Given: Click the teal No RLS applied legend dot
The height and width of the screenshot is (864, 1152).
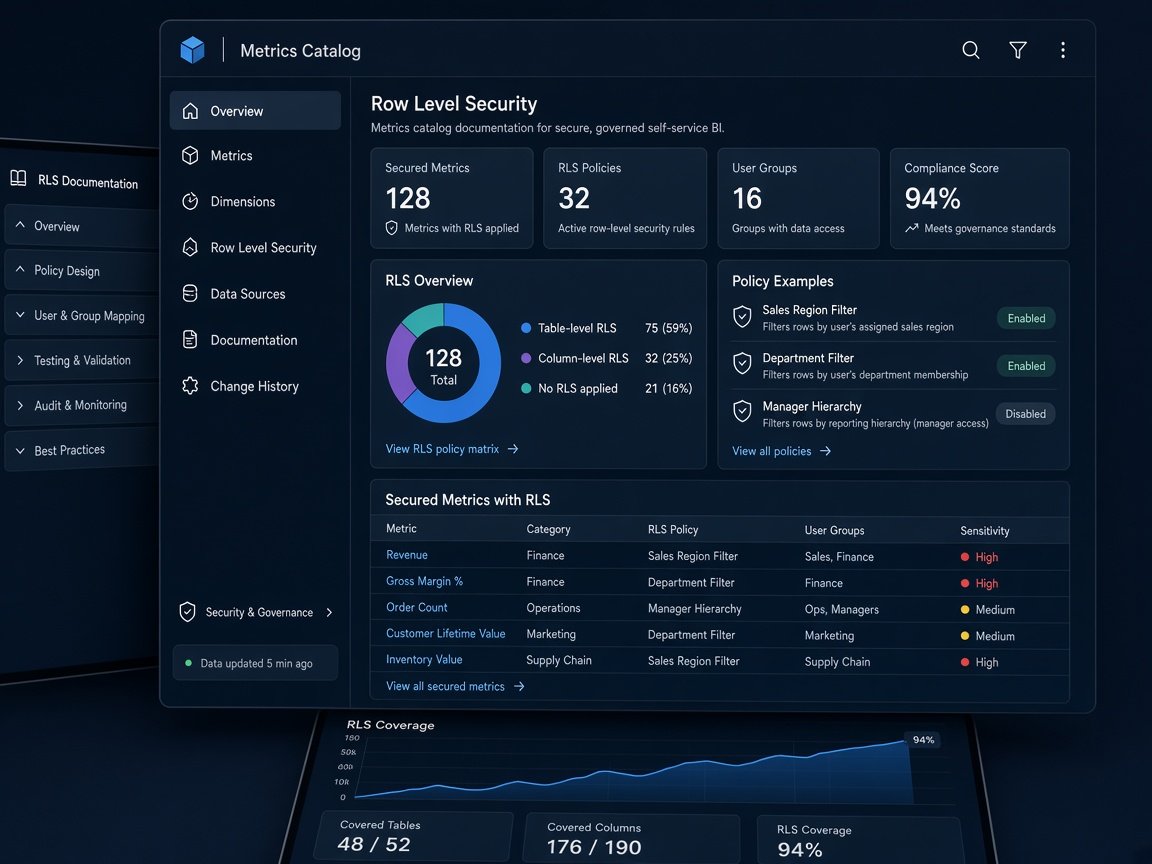Looking at the screenshot, I should (526, 388).
